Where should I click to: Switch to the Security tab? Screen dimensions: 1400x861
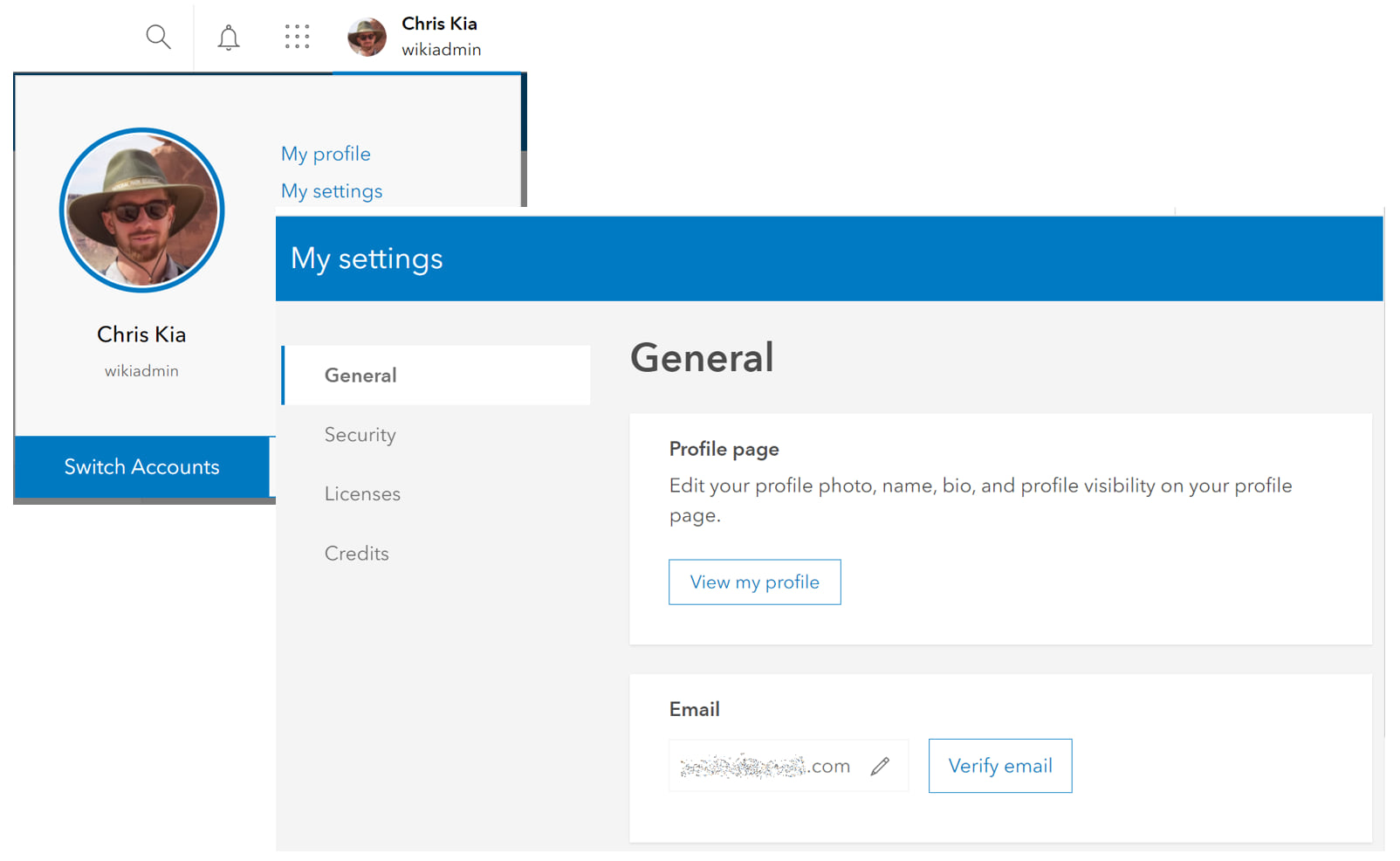point(360,434)
